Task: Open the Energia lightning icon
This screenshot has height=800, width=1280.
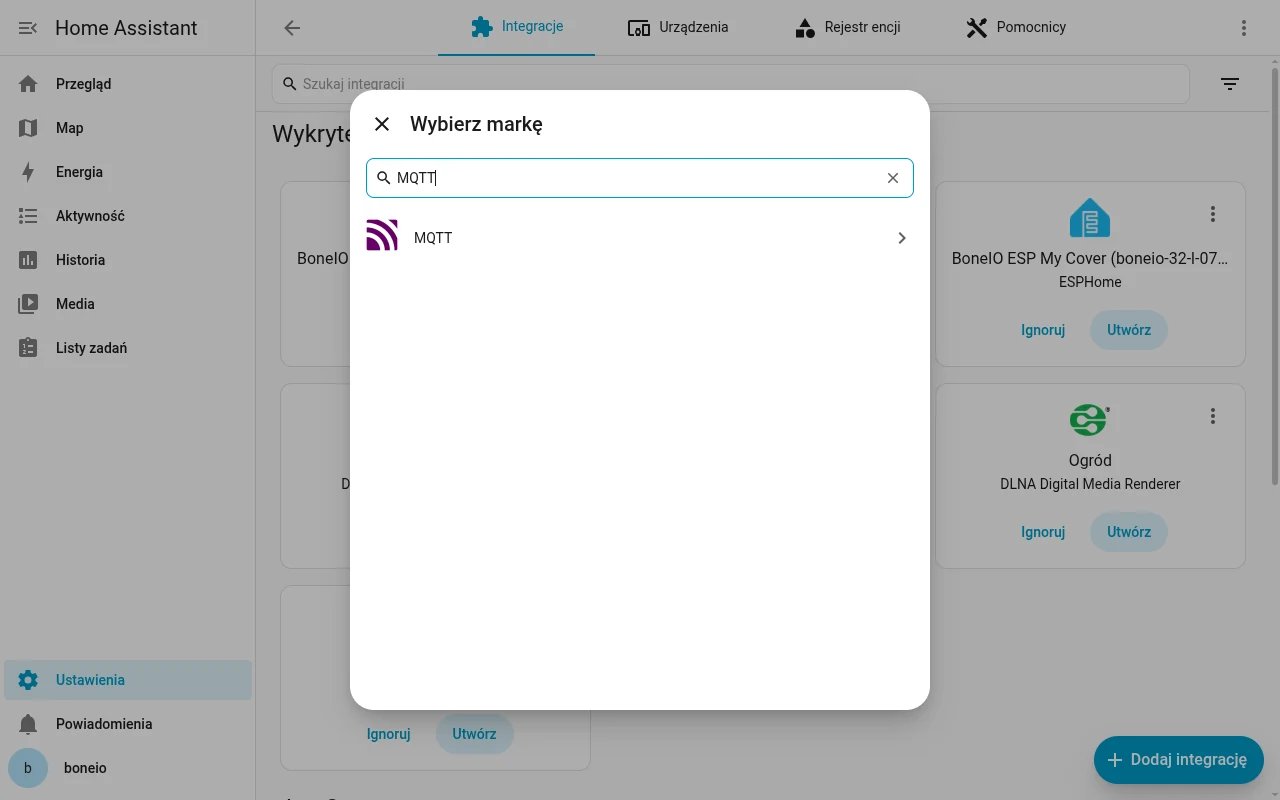Action: pos(28,172)
